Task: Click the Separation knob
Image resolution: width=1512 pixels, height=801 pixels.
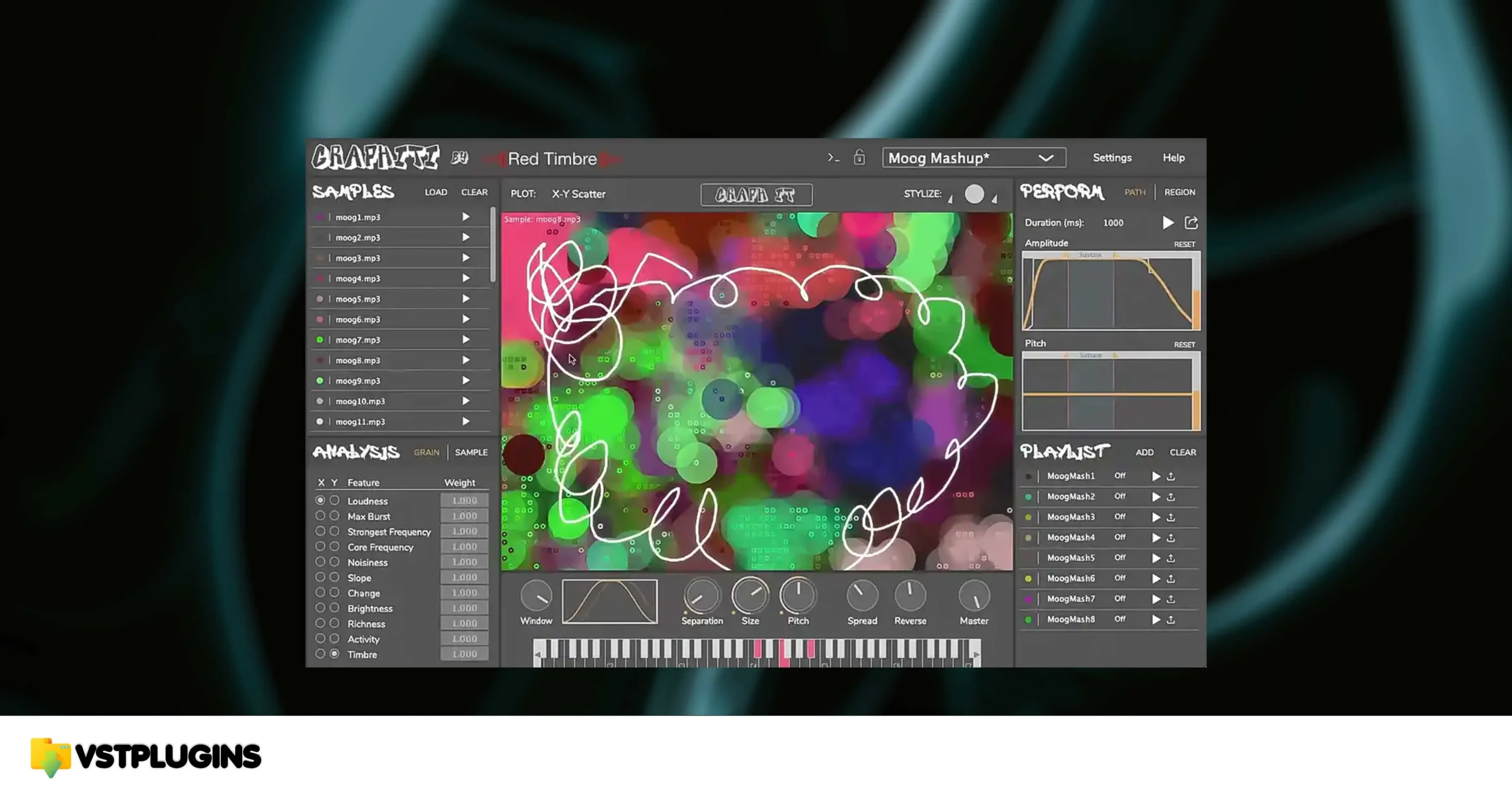Action: tap(702, 596)
